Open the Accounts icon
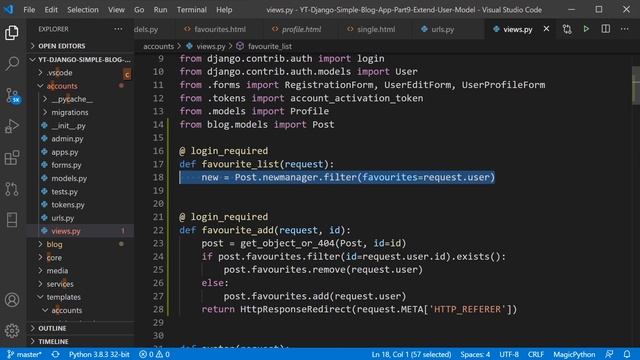The image size is (640, 360). click(12, 300)
